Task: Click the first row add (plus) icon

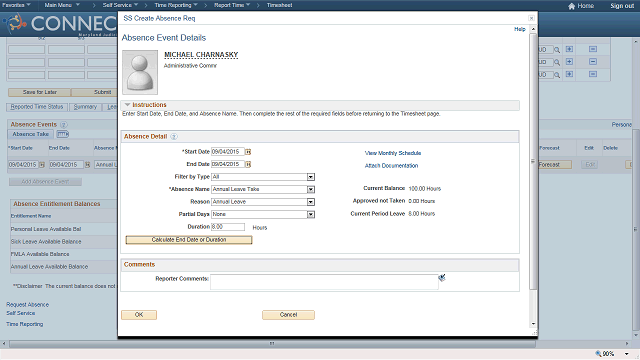Action: (x=569, y=49)
